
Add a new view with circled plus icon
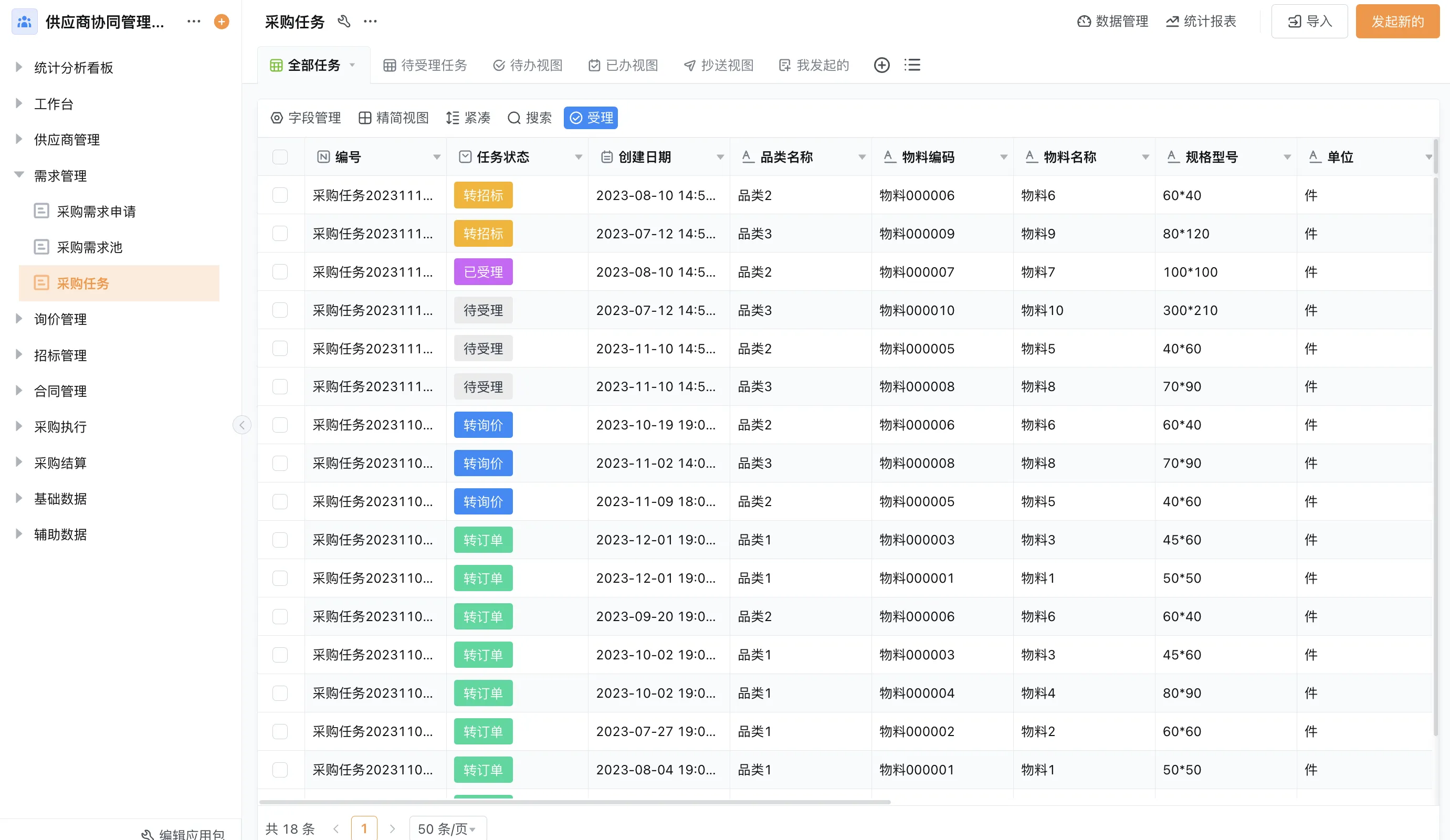tap(881, 65)
